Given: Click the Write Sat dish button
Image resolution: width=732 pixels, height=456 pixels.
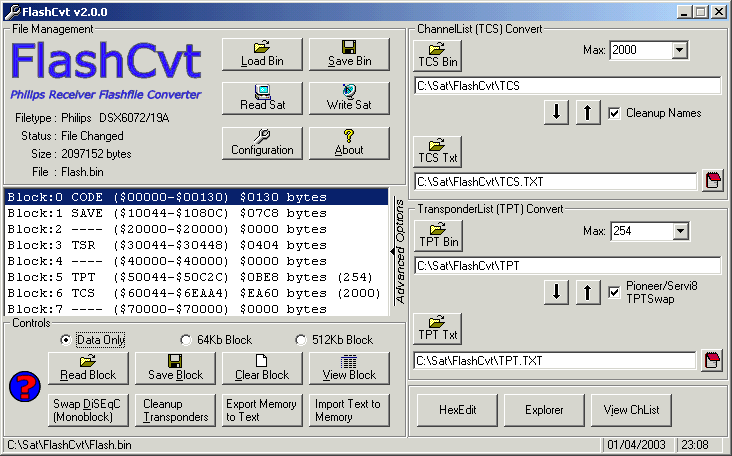Looking at the screenshot, I should [x=349, y=98].
